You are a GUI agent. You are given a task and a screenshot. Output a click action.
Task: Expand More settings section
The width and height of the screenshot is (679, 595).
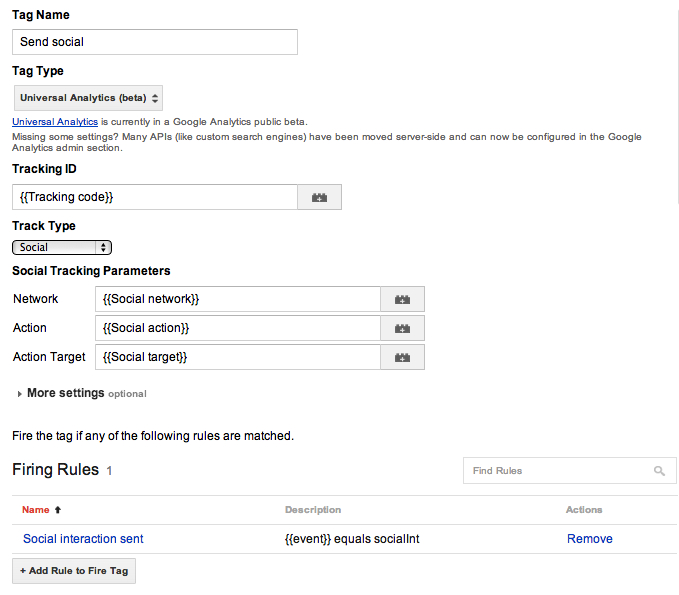[x=65, y=393]
